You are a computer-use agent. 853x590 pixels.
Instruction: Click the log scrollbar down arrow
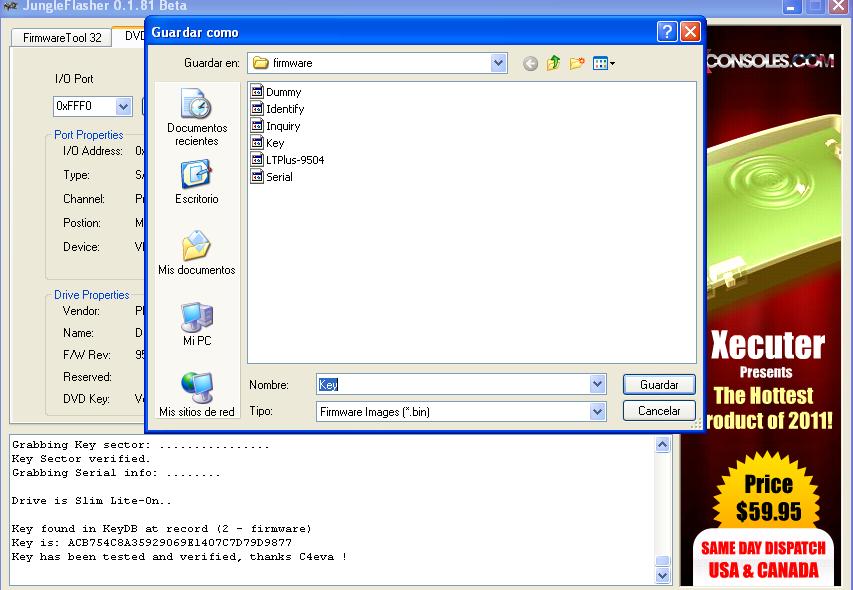[662, 575]
